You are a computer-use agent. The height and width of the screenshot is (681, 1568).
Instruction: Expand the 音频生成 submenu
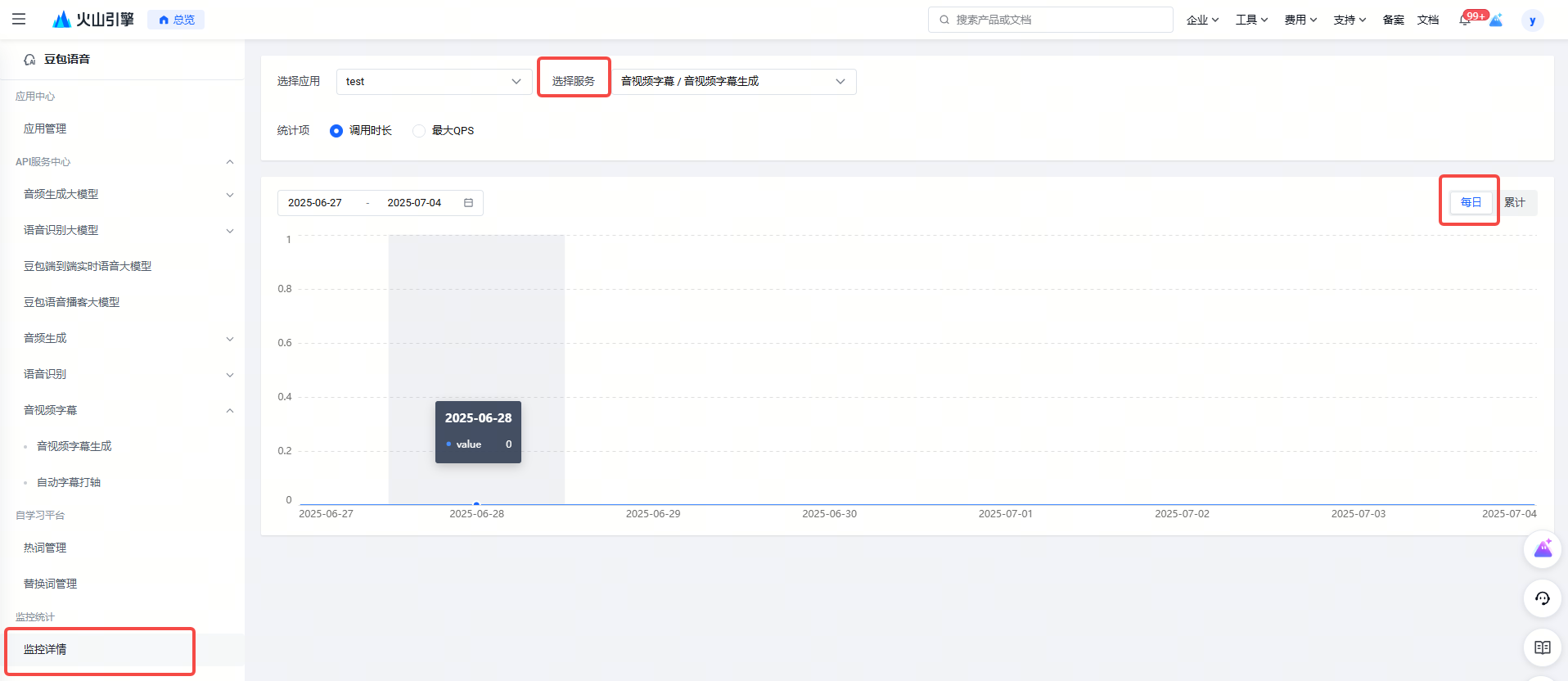230,339
